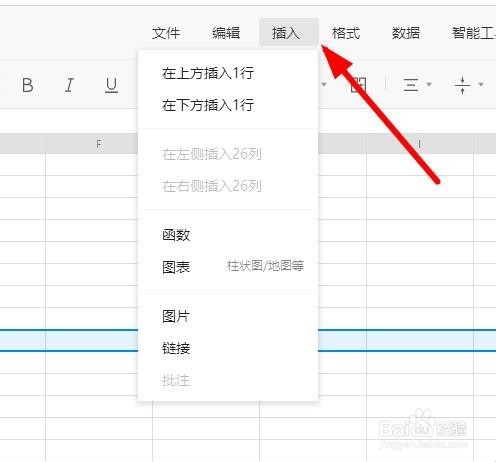Expand the horizontal alignment dropdown arrow
Viewport: 496px width, 462px height.
coord(429,84)
